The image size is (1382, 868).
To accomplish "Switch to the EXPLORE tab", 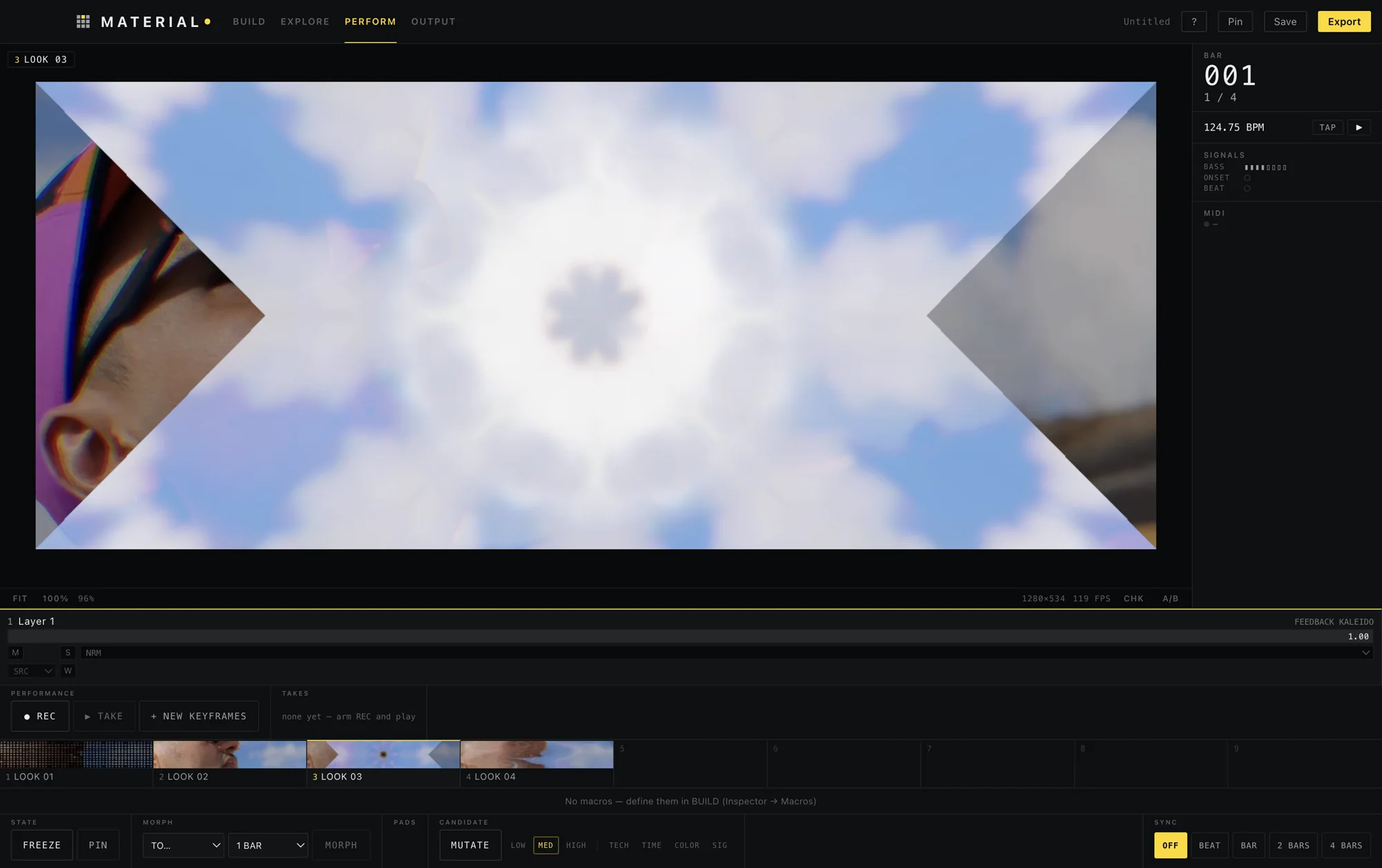I will pos(305,21).
